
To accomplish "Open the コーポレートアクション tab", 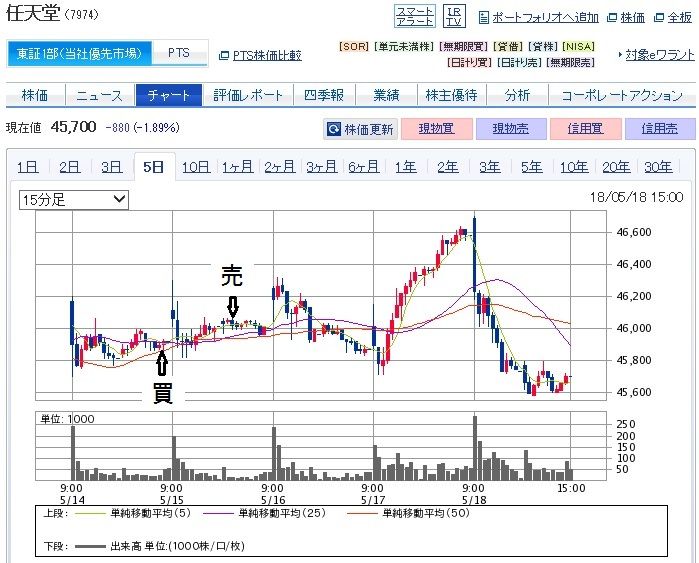I will pyautogui.click(x=622, y=95).
